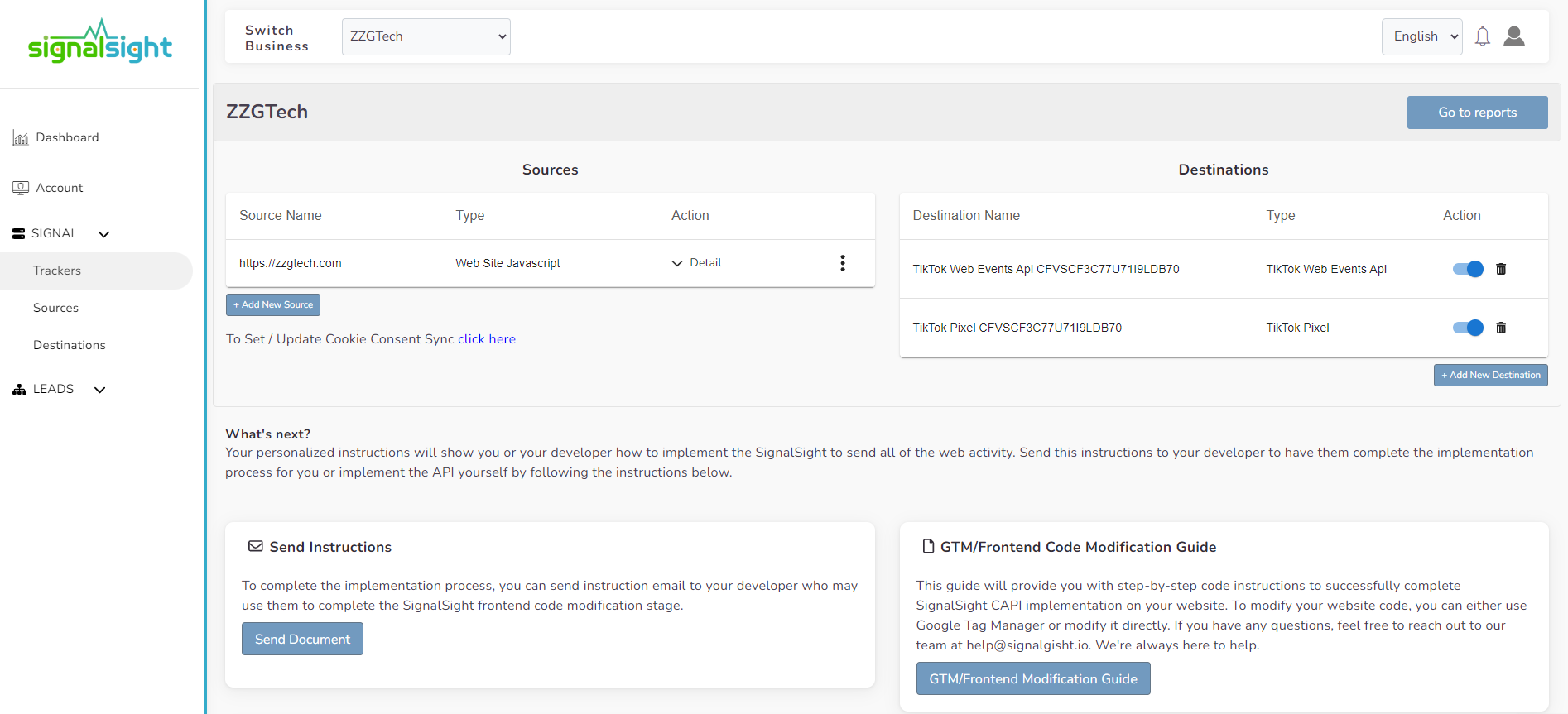This screenshot has height=714, width=1568.
Task: Open Dashboard in sidebar
Action: coord(67,137)
